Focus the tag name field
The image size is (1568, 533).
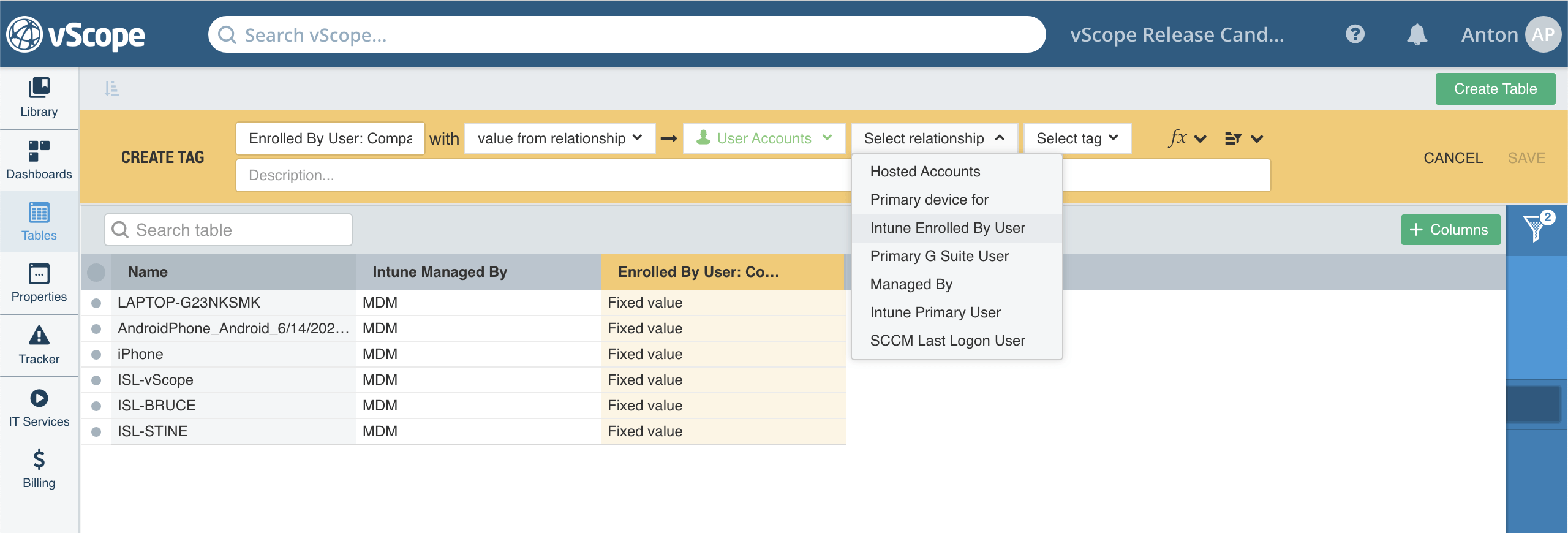pos(330,138)
